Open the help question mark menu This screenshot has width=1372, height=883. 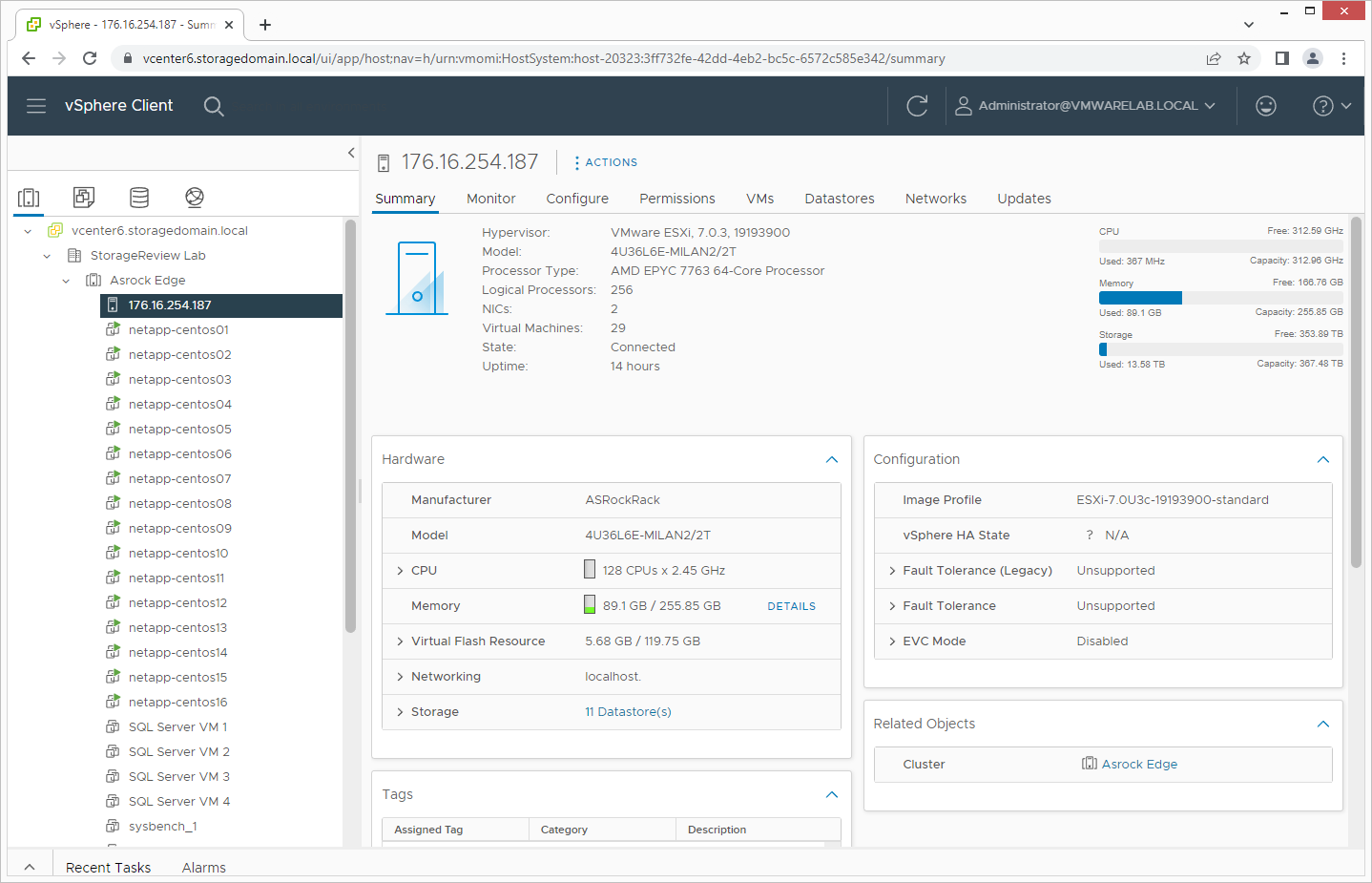[x=1332, y=106]
